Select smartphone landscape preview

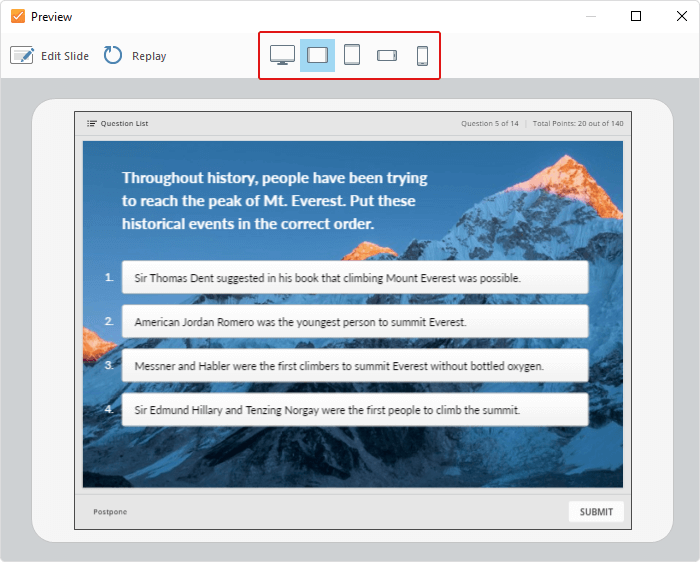point(387,55)
